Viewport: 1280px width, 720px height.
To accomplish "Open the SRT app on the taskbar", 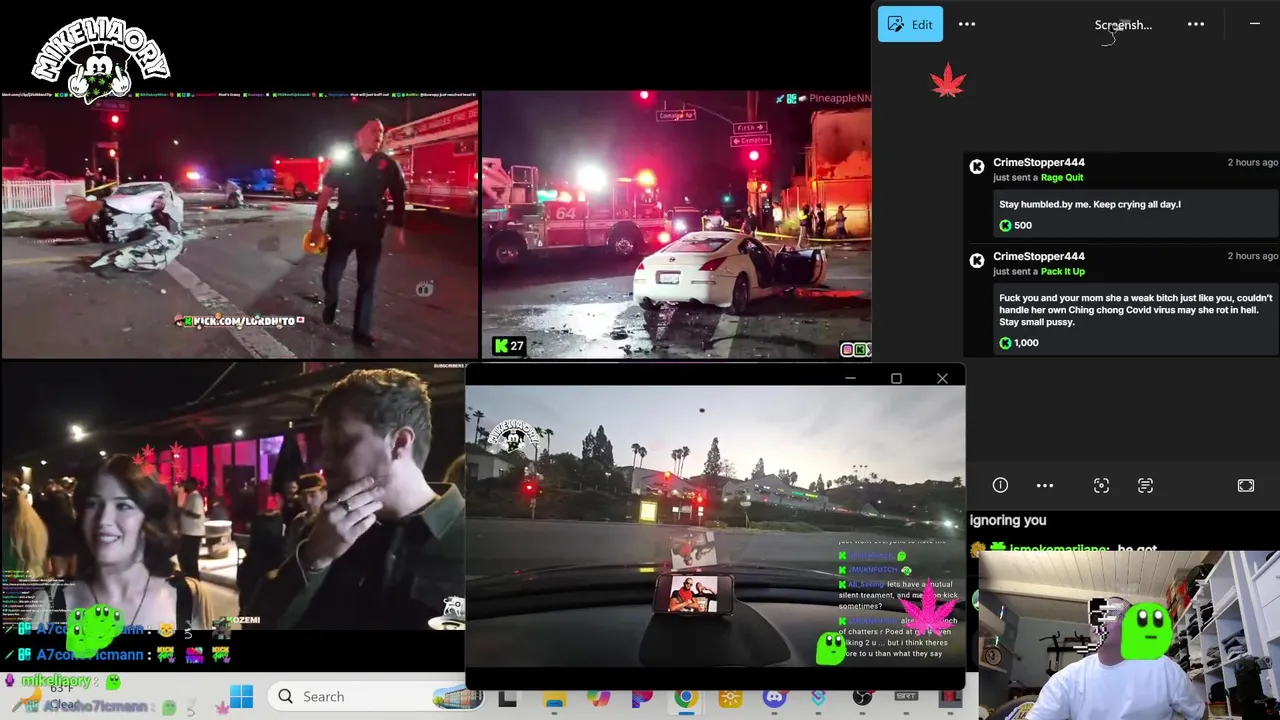I will click(906, 697).
